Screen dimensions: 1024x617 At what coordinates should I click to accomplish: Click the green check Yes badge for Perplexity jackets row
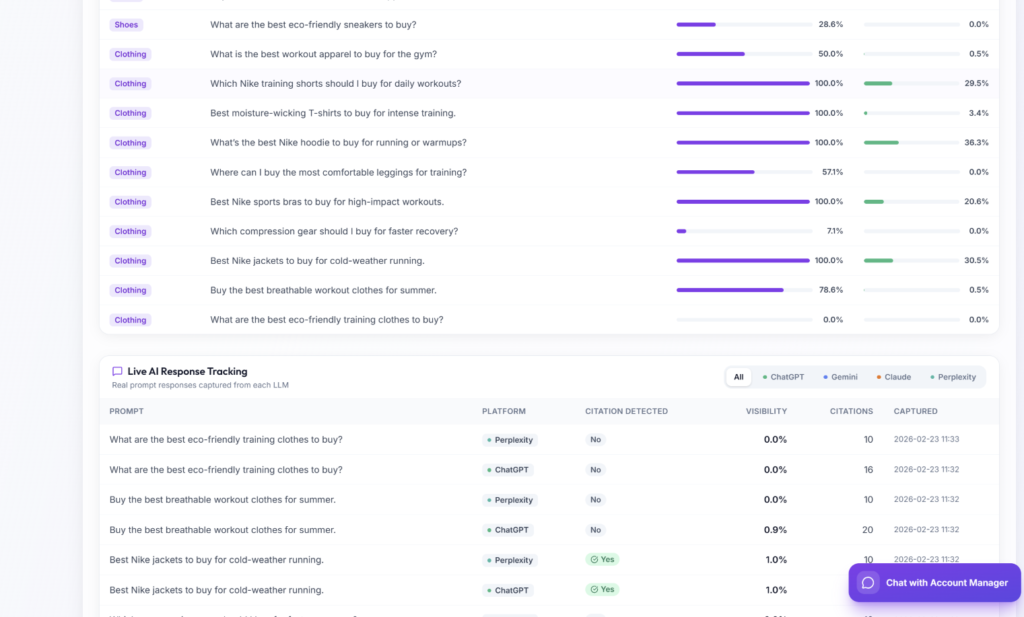602,560
